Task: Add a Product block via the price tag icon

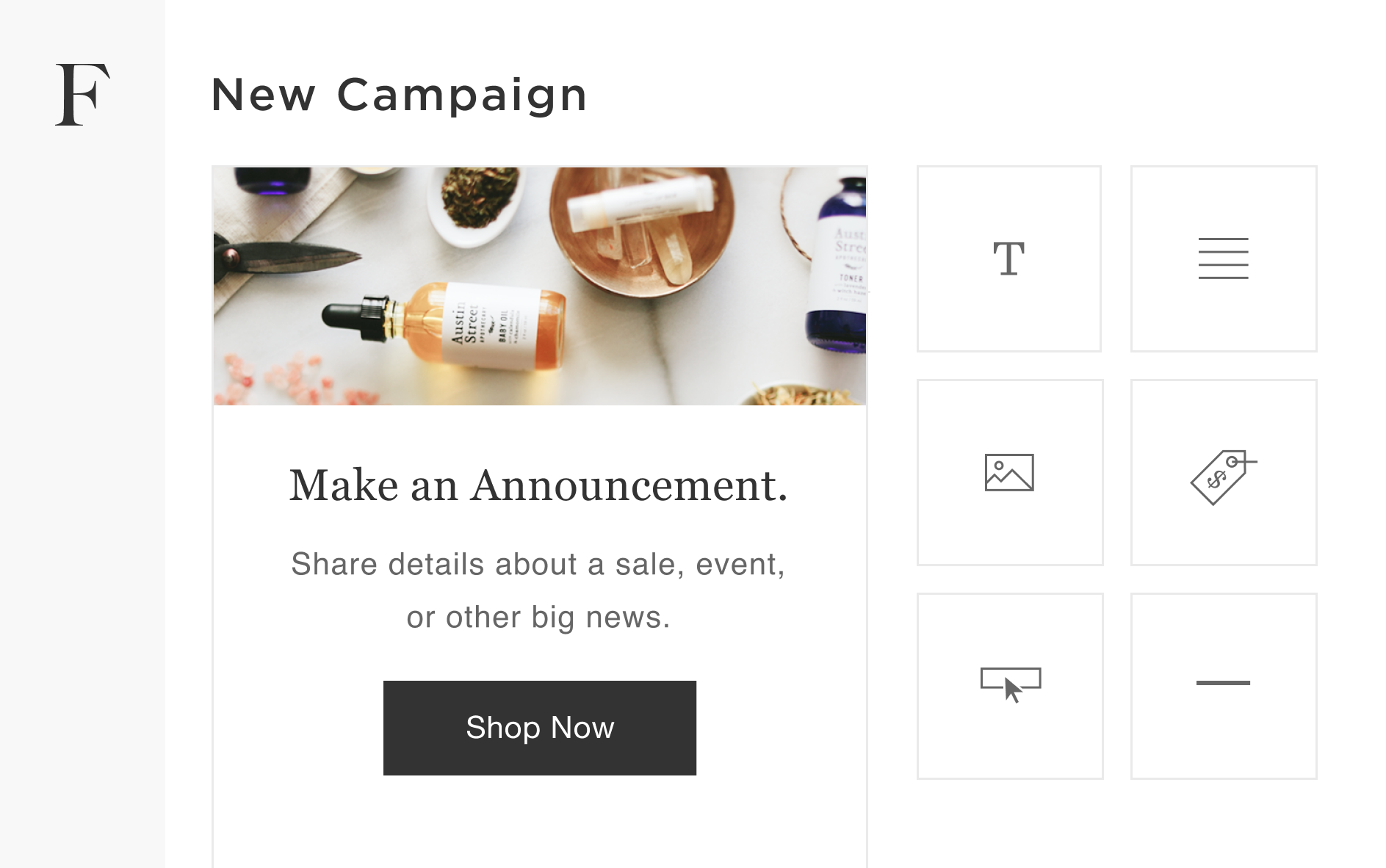Action: coord(1223,472)
